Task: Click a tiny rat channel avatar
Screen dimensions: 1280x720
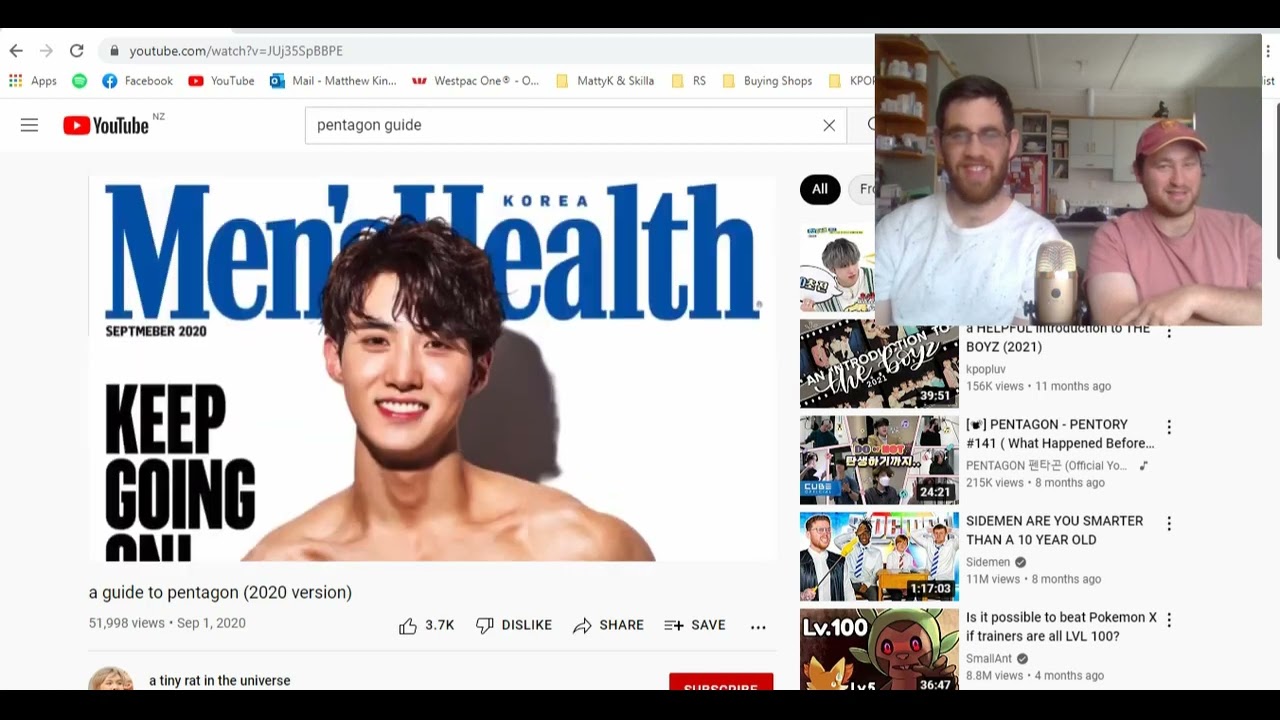Action: coord(111,678)
